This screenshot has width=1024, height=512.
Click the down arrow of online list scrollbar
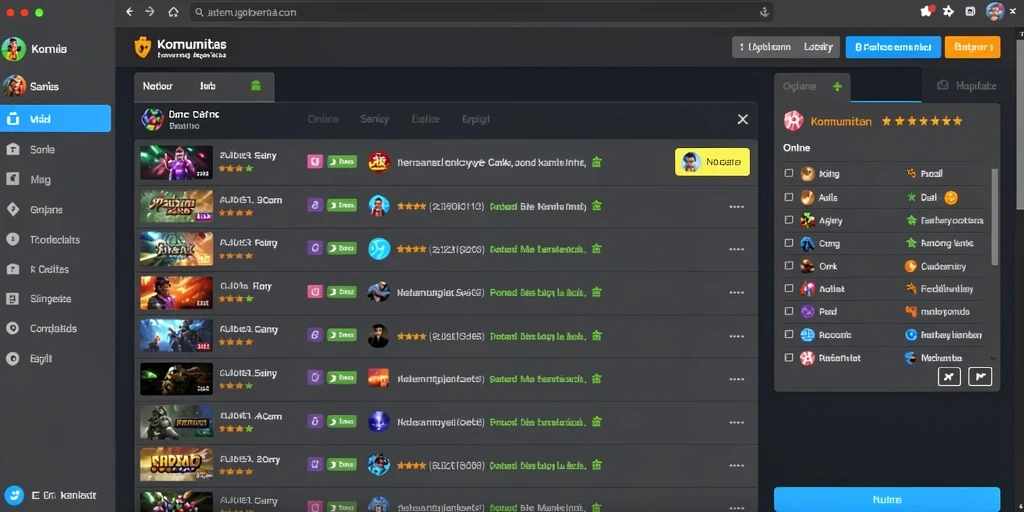pos(994,359)
